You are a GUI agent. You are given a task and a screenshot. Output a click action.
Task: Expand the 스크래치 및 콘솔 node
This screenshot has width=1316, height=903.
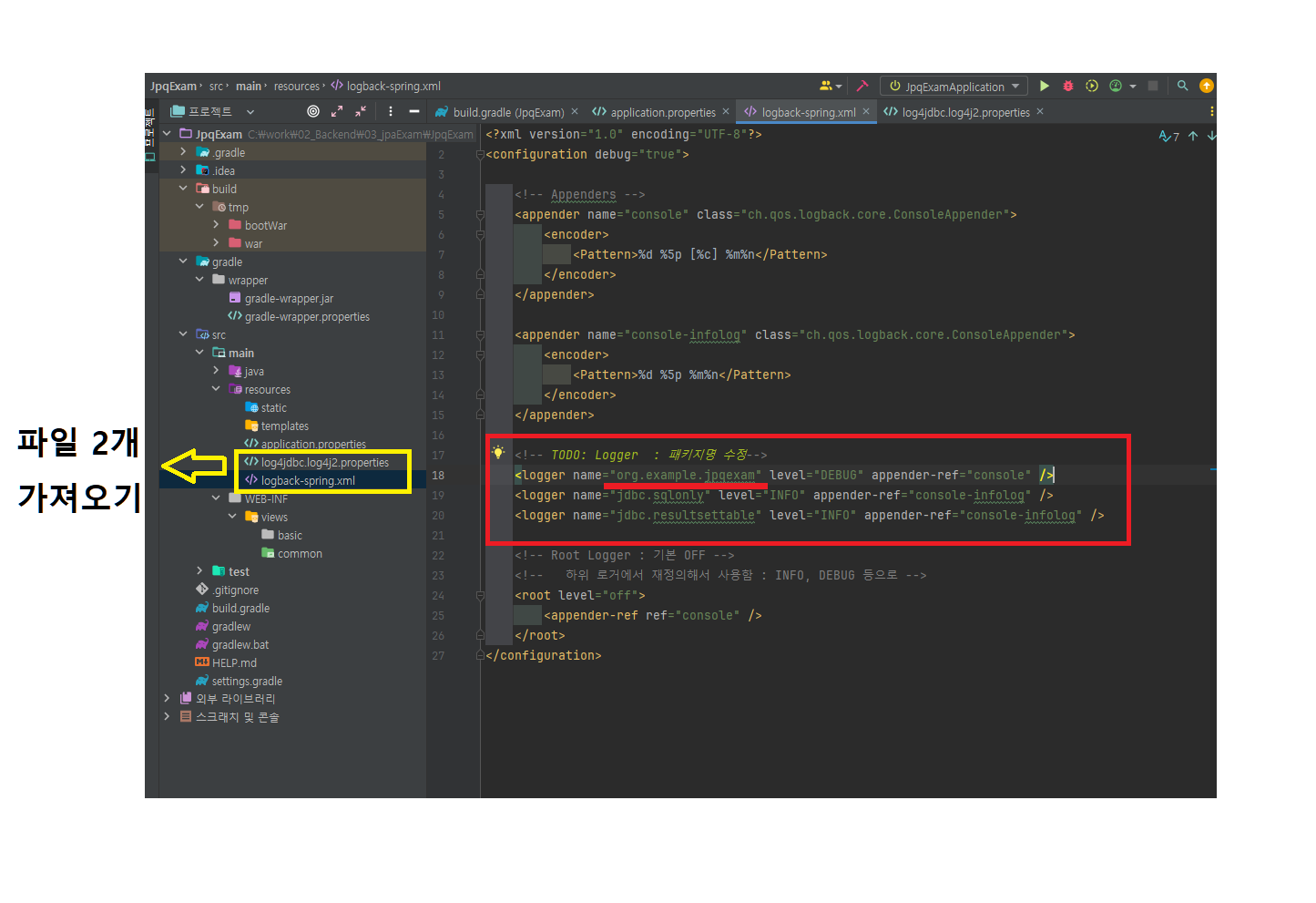pos(167,716)
